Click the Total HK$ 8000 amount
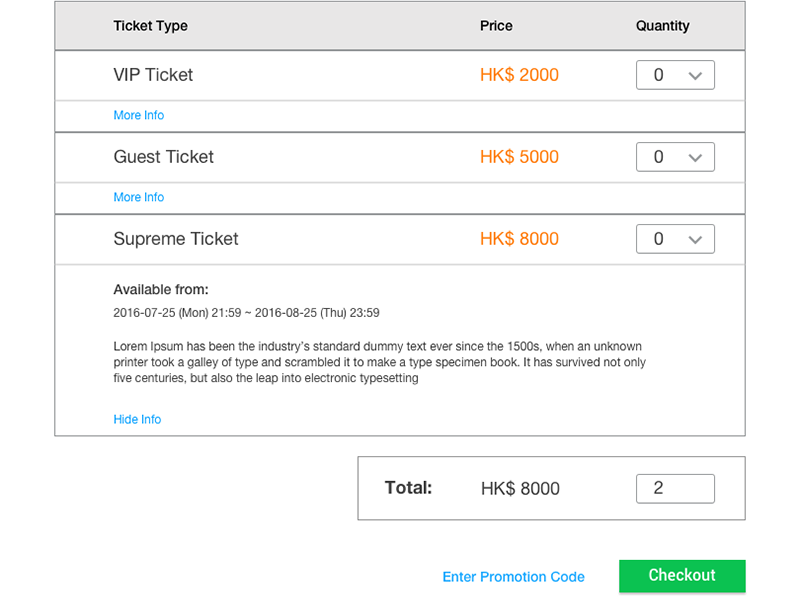Viewport: 800px width, 600px height. pos(519,488)
